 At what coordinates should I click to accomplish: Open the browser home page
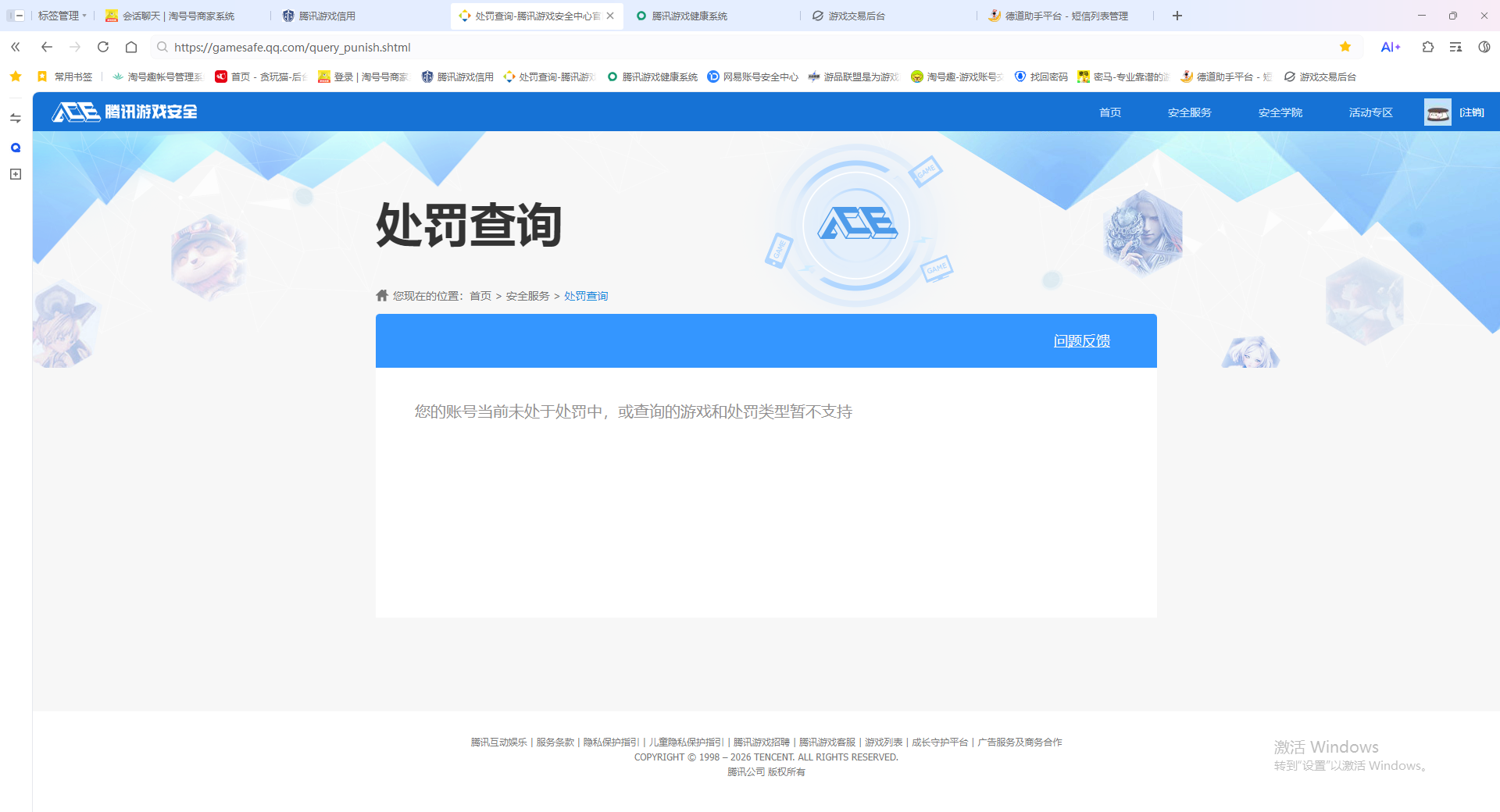click(130, 47)
